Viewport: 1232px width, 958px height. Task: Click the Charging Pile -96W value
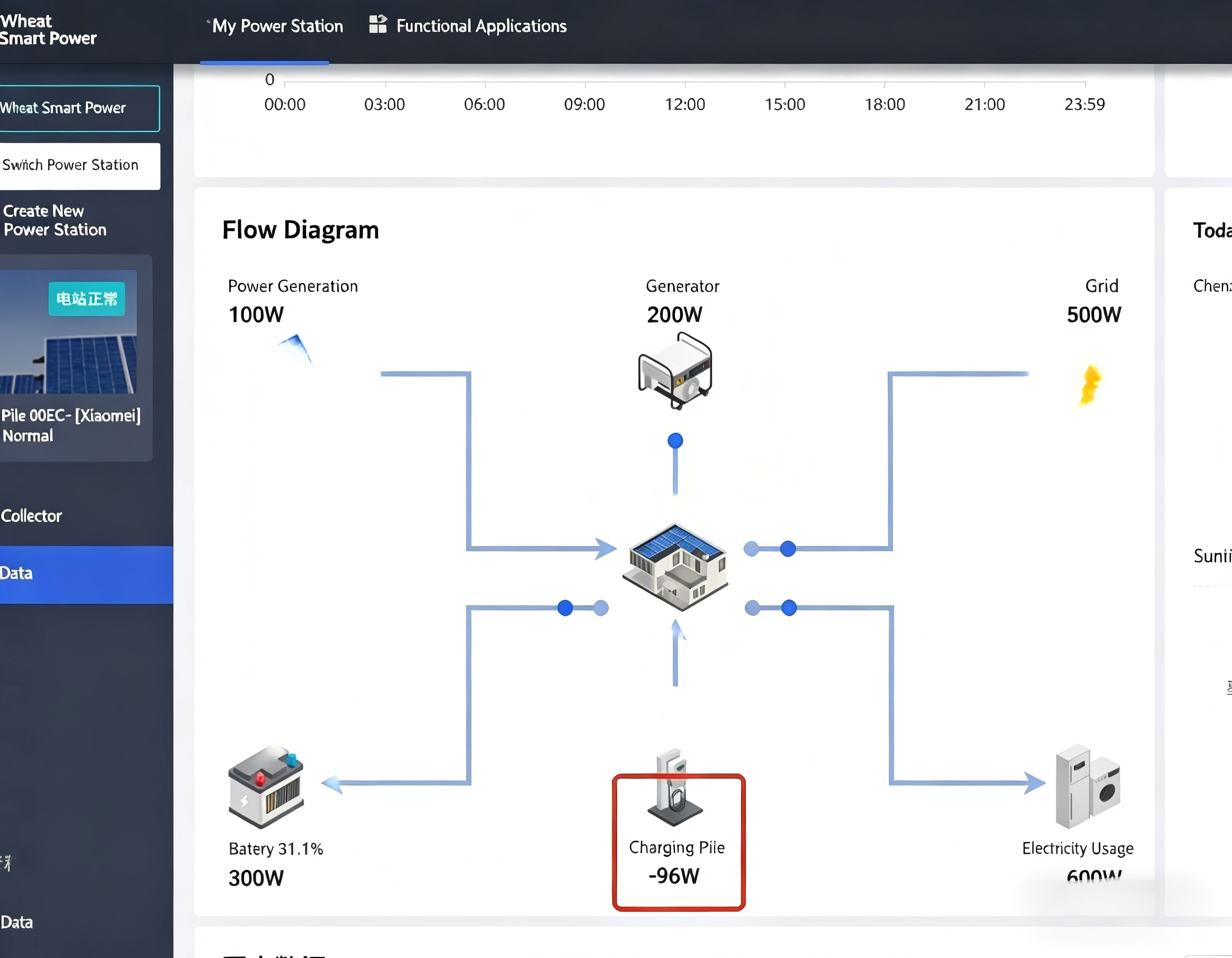pos(673,876)
